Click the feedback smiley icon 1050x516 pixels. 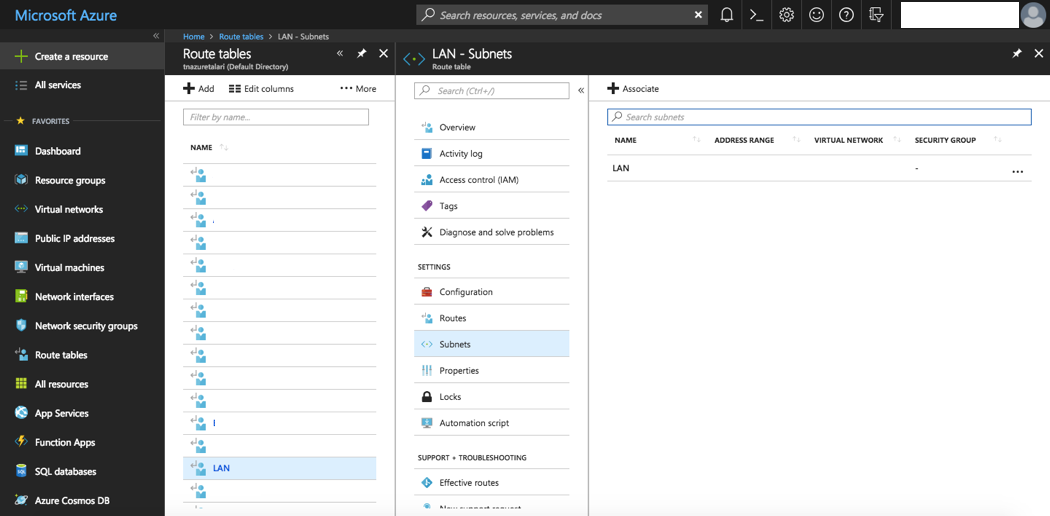817,15
